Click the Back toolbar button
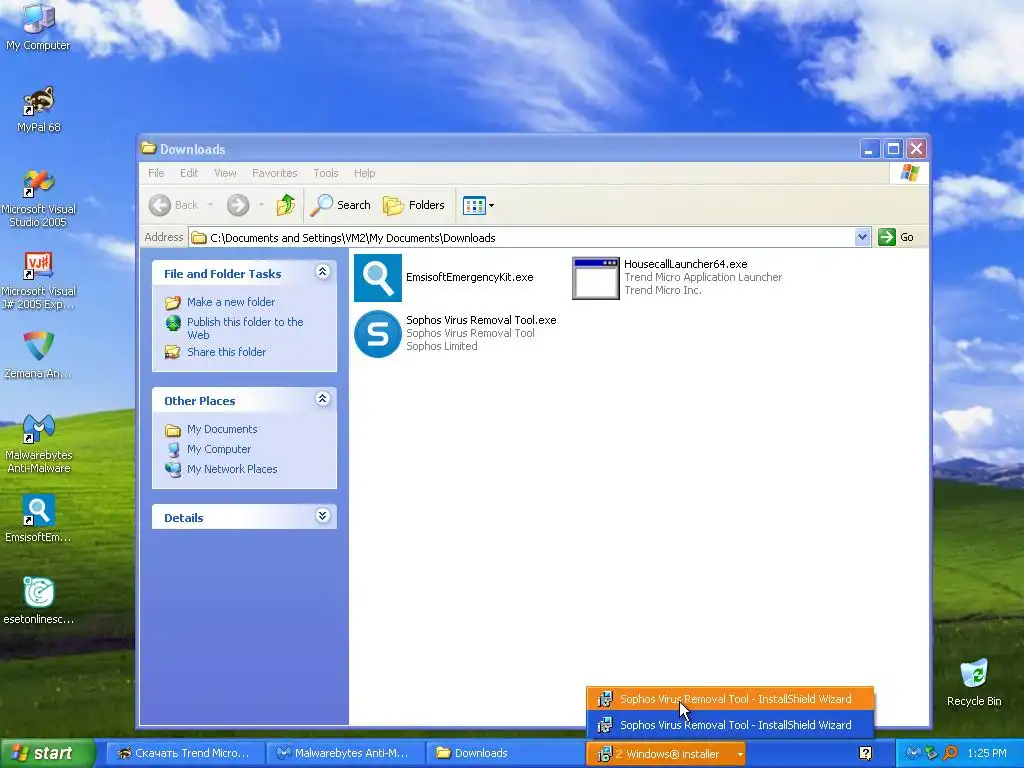The height and width of the screenshot is (768, 1024). pyautogui.click(x=173, y=205)
